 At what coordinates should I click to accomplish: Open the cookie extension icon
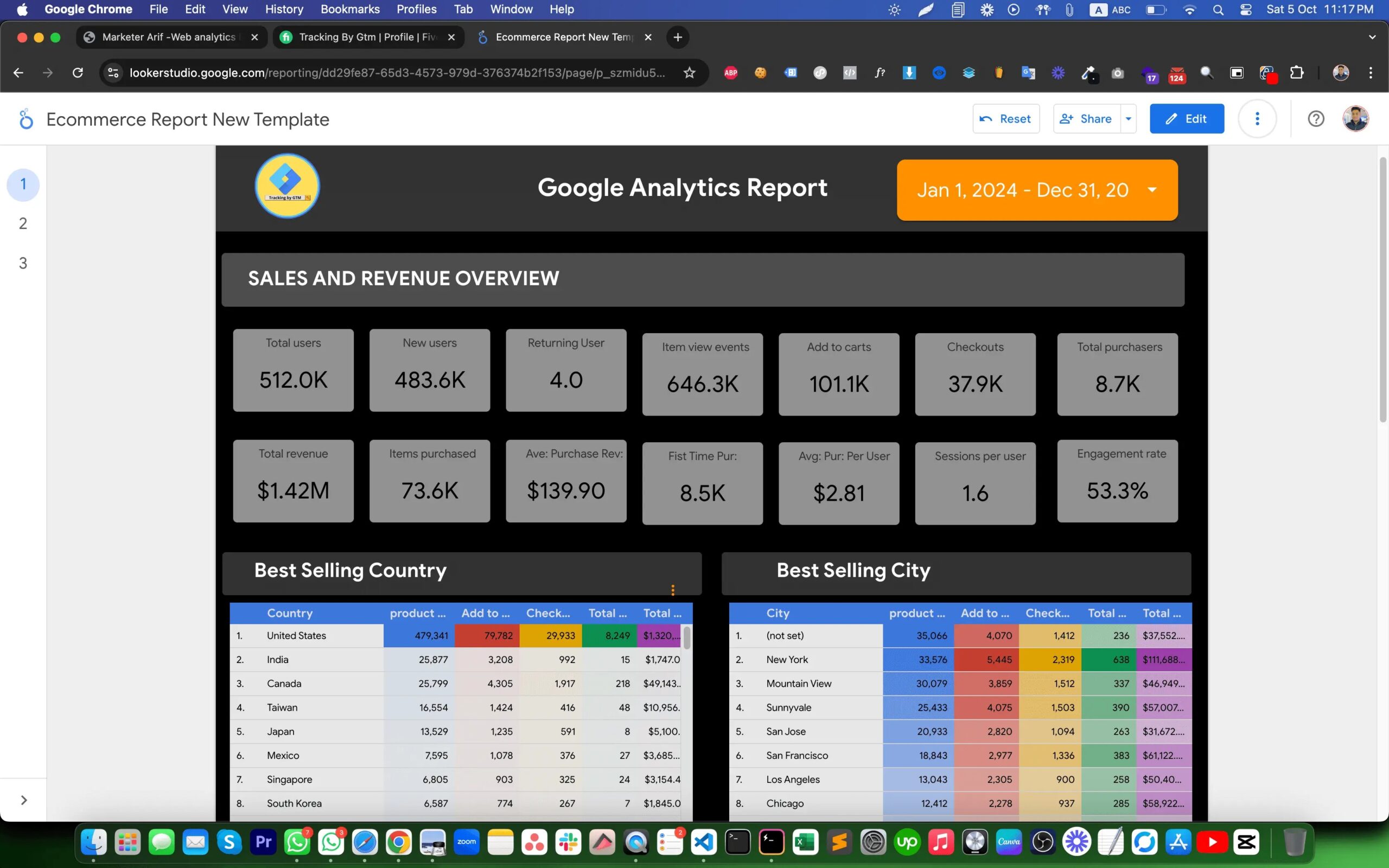761,73
